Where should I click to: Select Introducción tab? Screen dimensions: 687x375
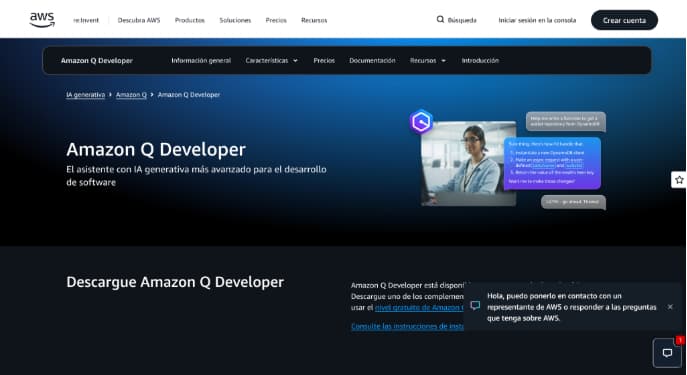pos(480,60)
